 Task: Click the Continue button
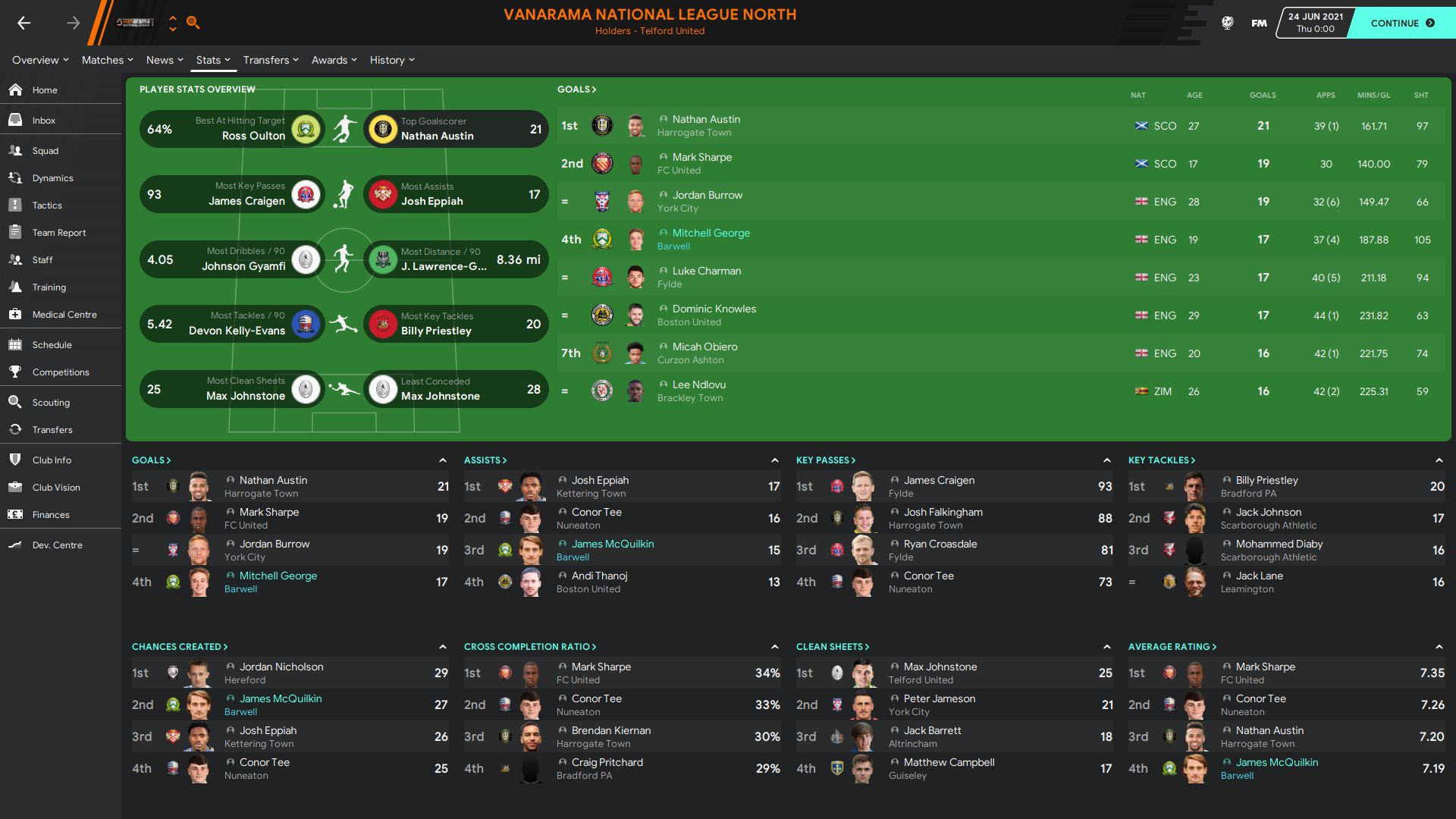coord(1402,23)
